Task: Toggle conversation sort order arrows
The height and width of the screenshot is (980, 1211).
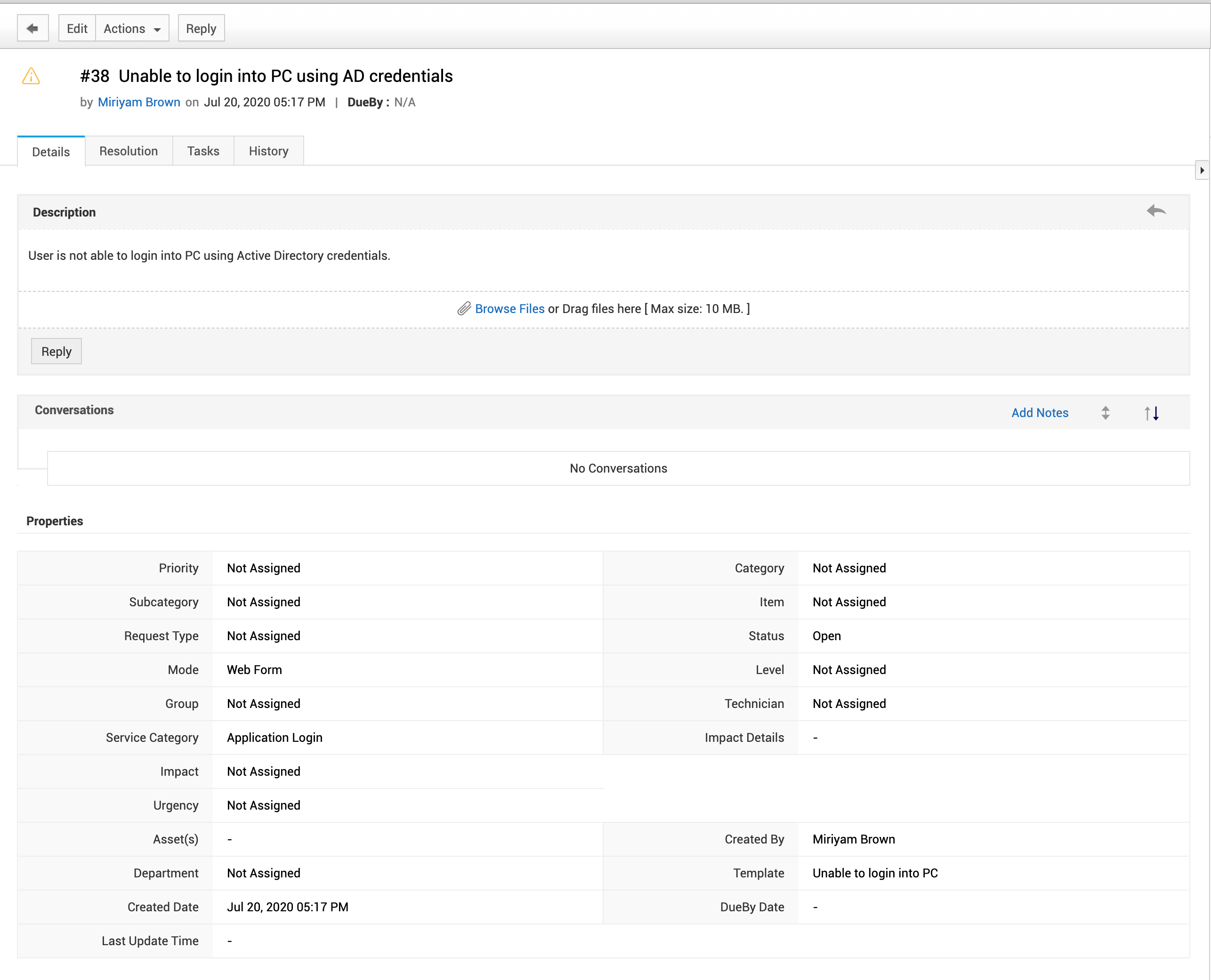Action: click(x=1151, y=413)
